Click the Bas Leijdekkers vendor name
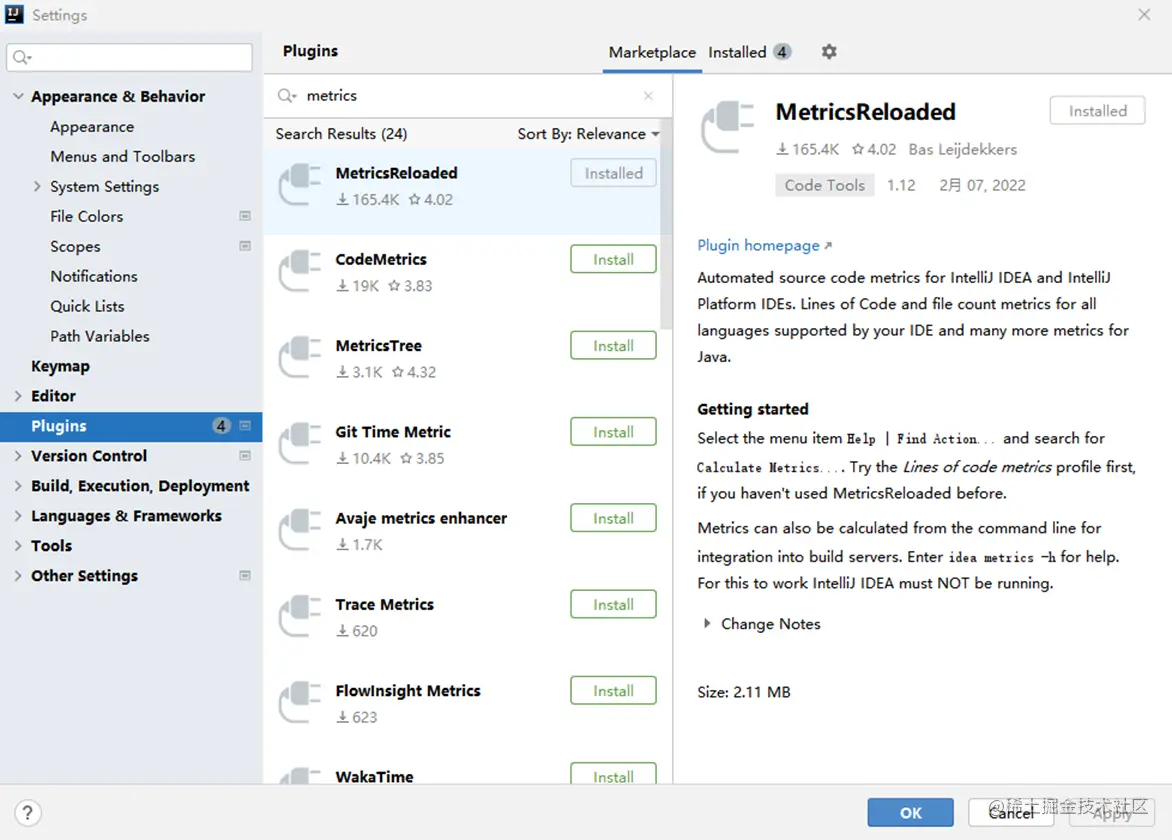1172x840 pixels. pyautogui.click(x=963, y=149)
